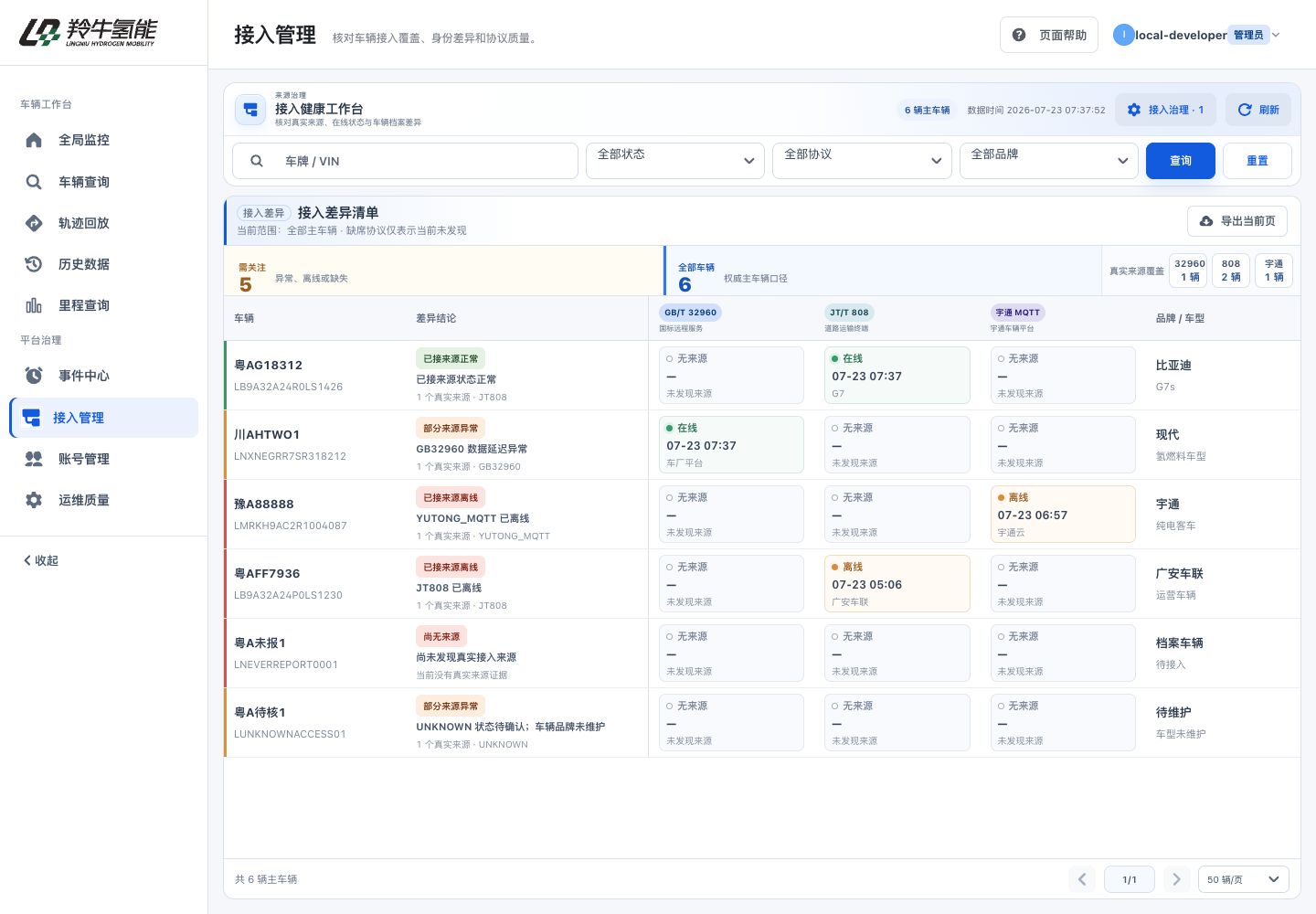Click the 车牌 / VIN search field
The image size is (1316, 914).
405,161
